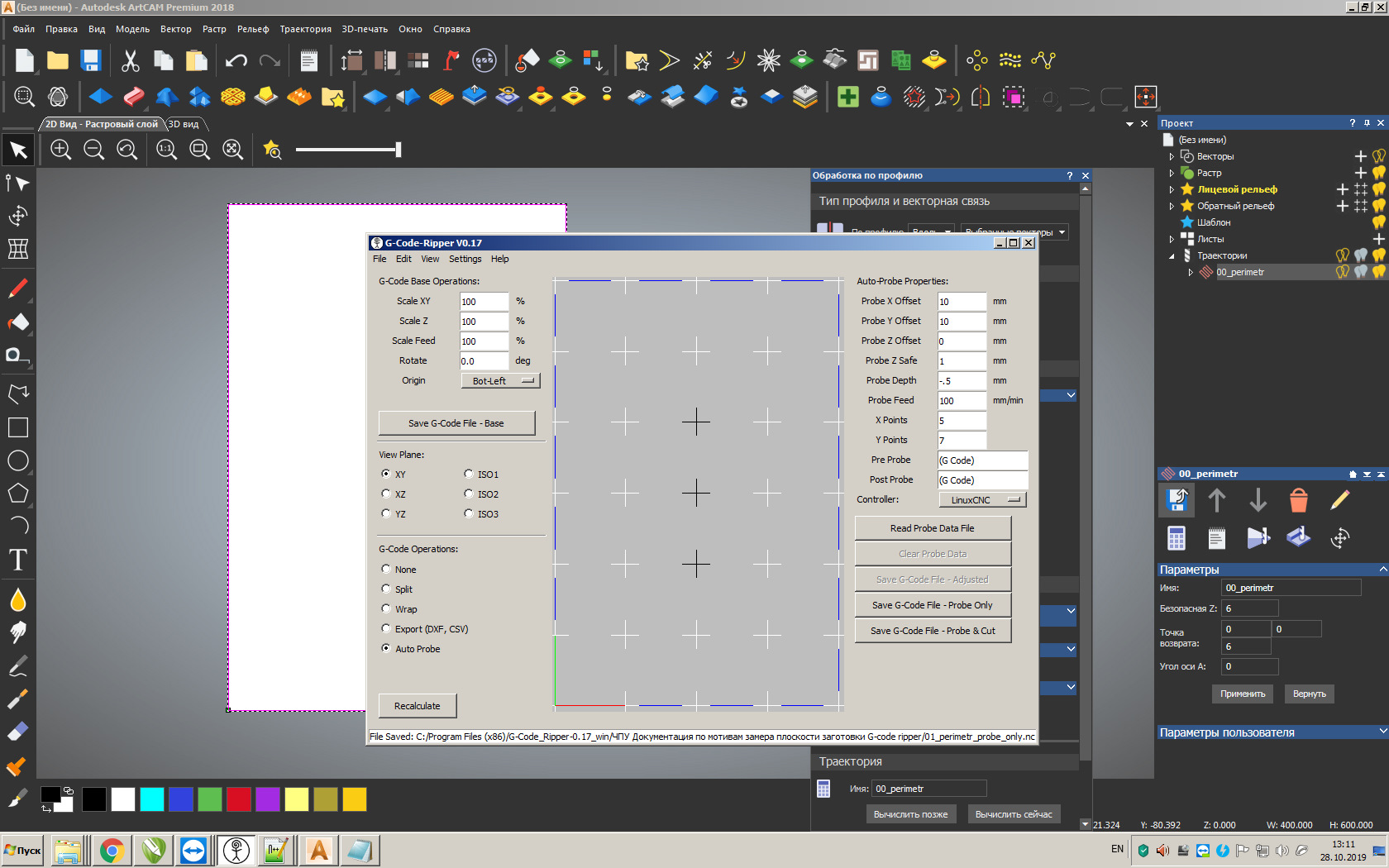Expand the Параметры пользователя section
The image size is (1389, 868).
coord(1382,732)
